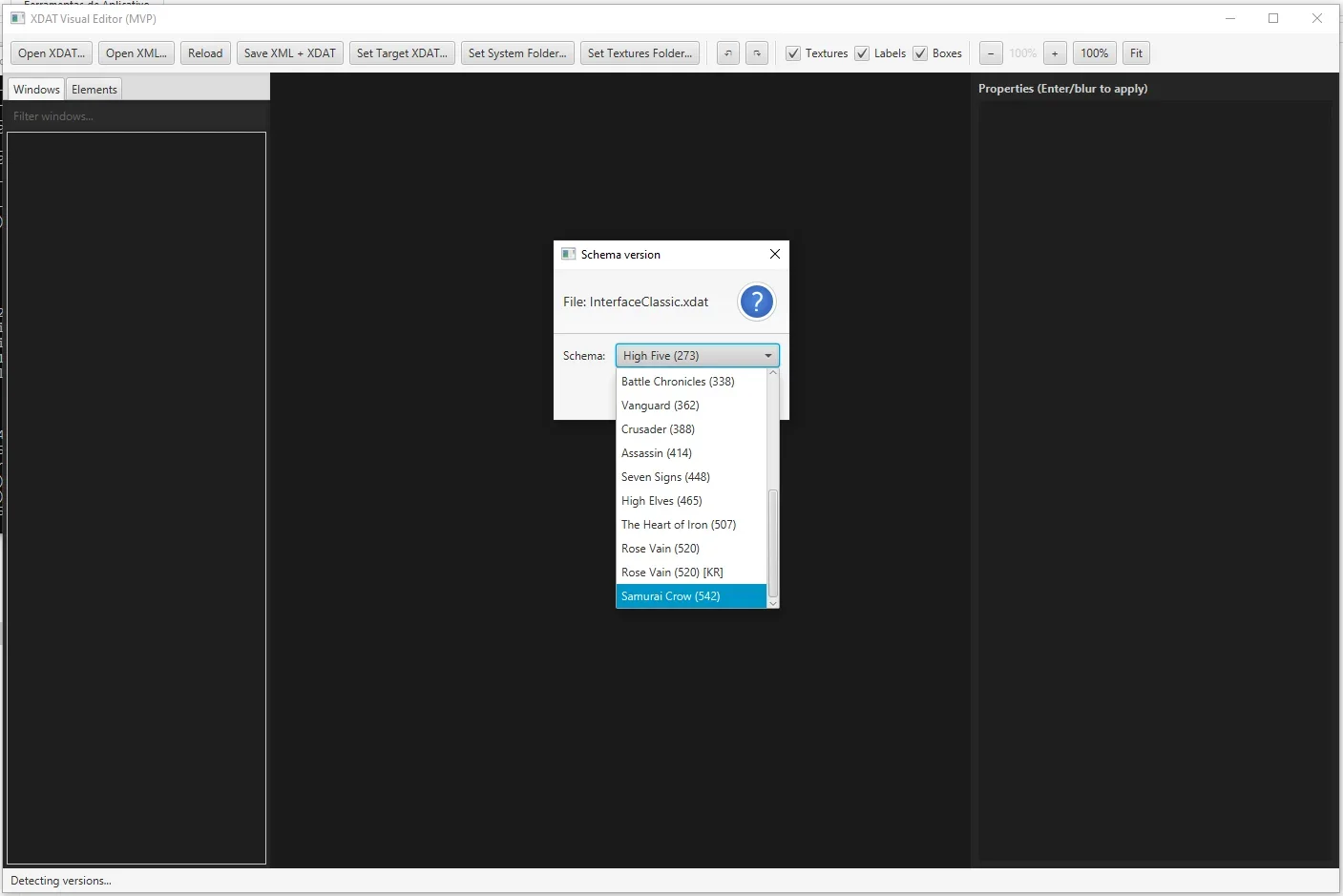Pick The Heart of Iron (507)
The height and width of the screenshot is (896, 1343).
point(691,525)
